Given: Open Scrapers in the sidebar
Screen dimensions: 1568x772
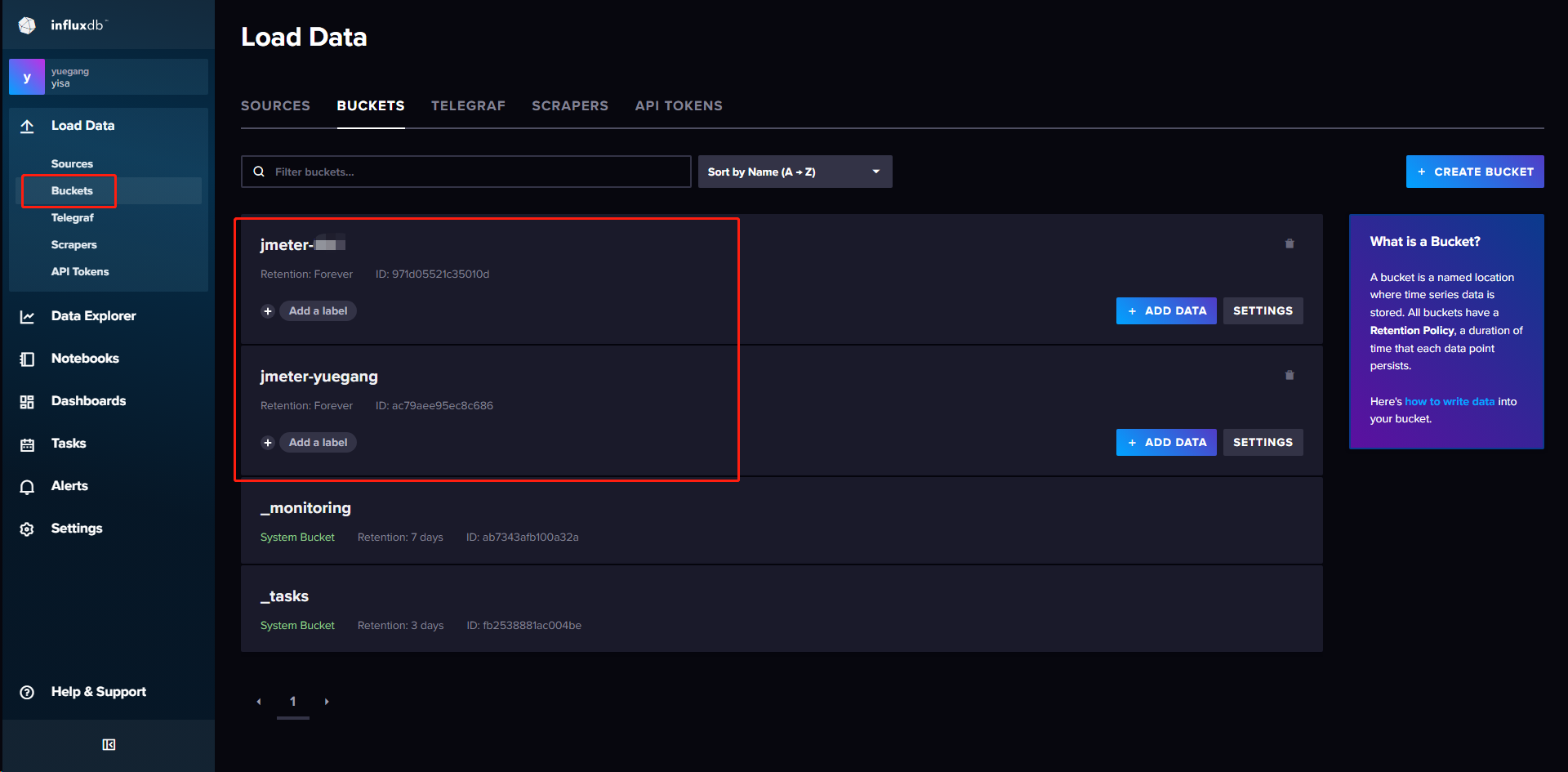Looking at the screenshot, I should coord(74,245).
